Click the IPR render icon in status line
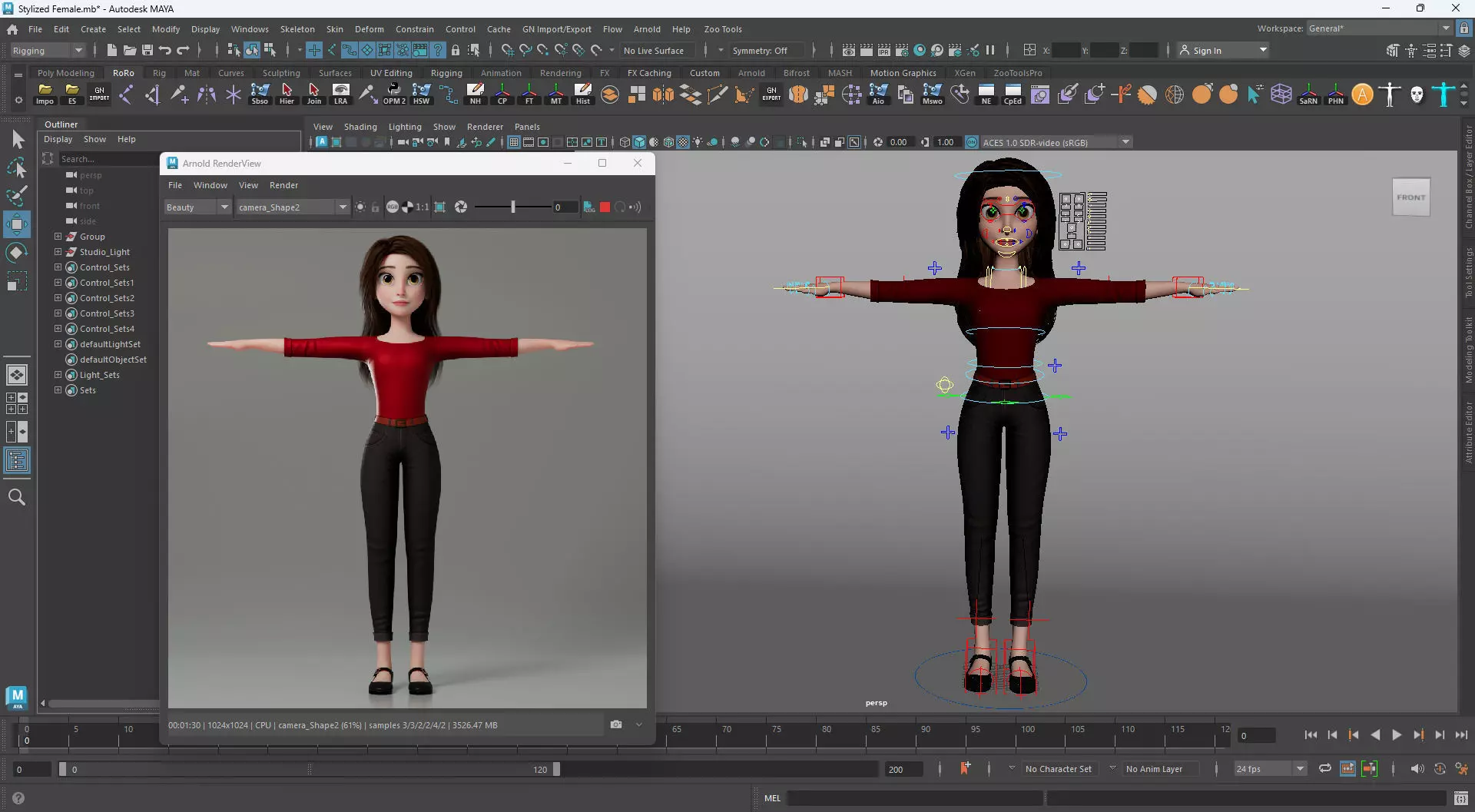 [884, 51]
